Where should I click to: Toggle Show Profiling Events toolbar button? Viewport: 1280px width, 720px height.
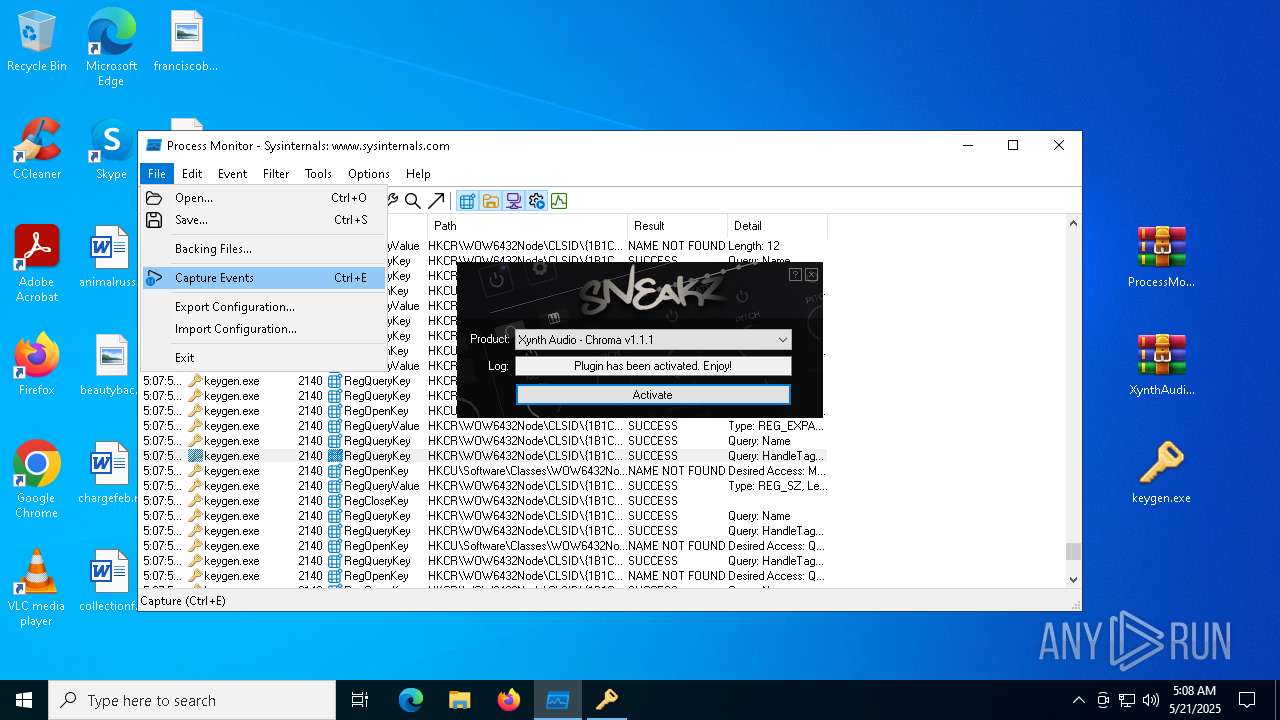[x=559, y=201]
